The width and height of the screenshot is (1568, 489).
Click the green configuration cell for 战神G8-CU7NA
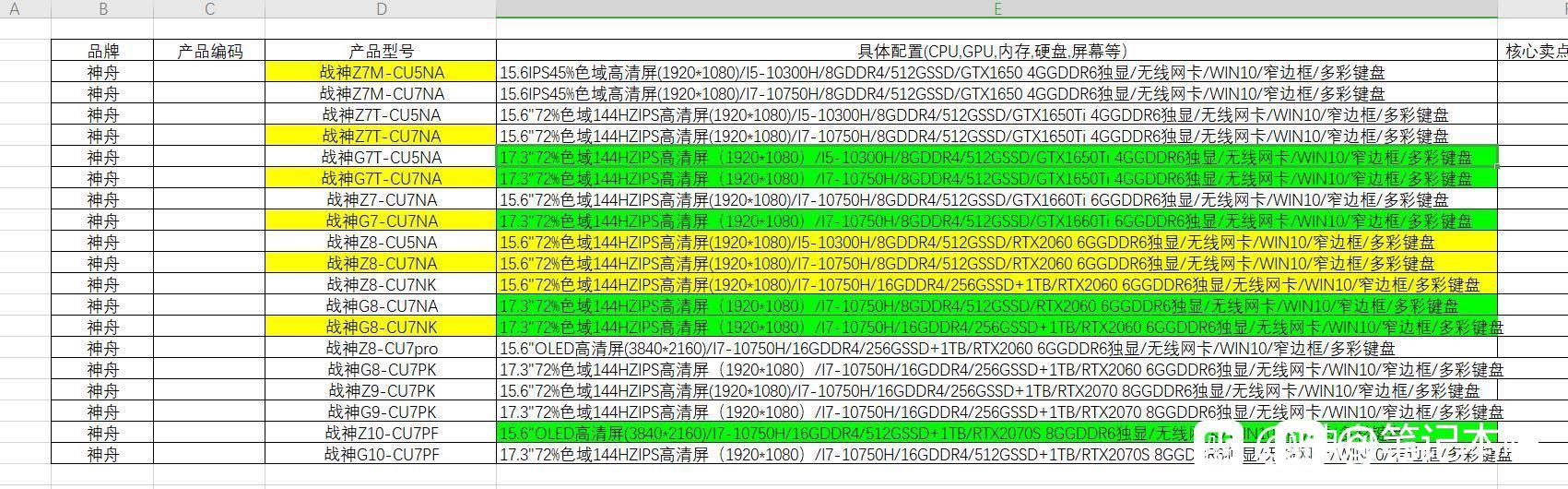pos(997,305)
